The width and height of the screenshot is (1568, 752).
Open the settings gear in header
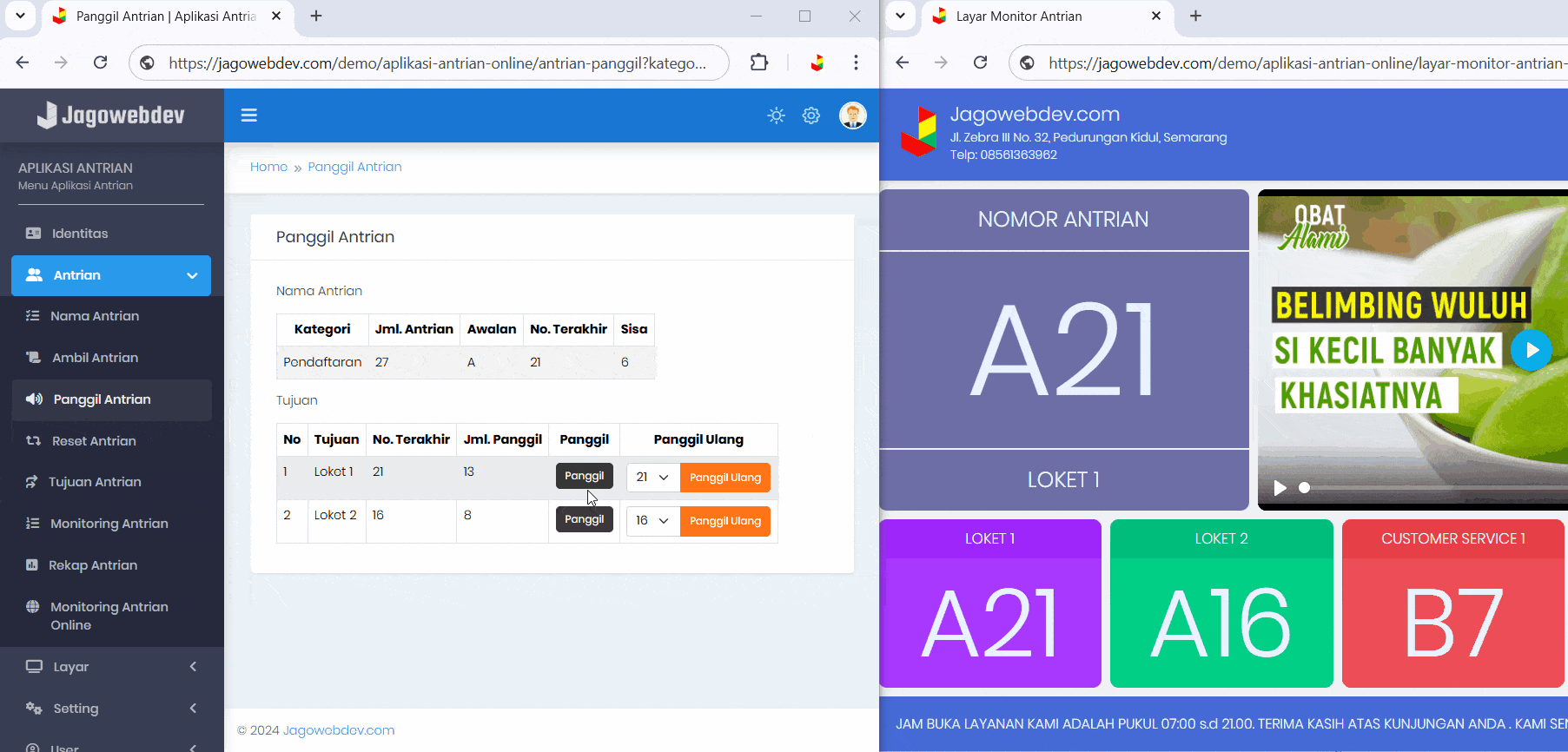[x=810, y=115]
